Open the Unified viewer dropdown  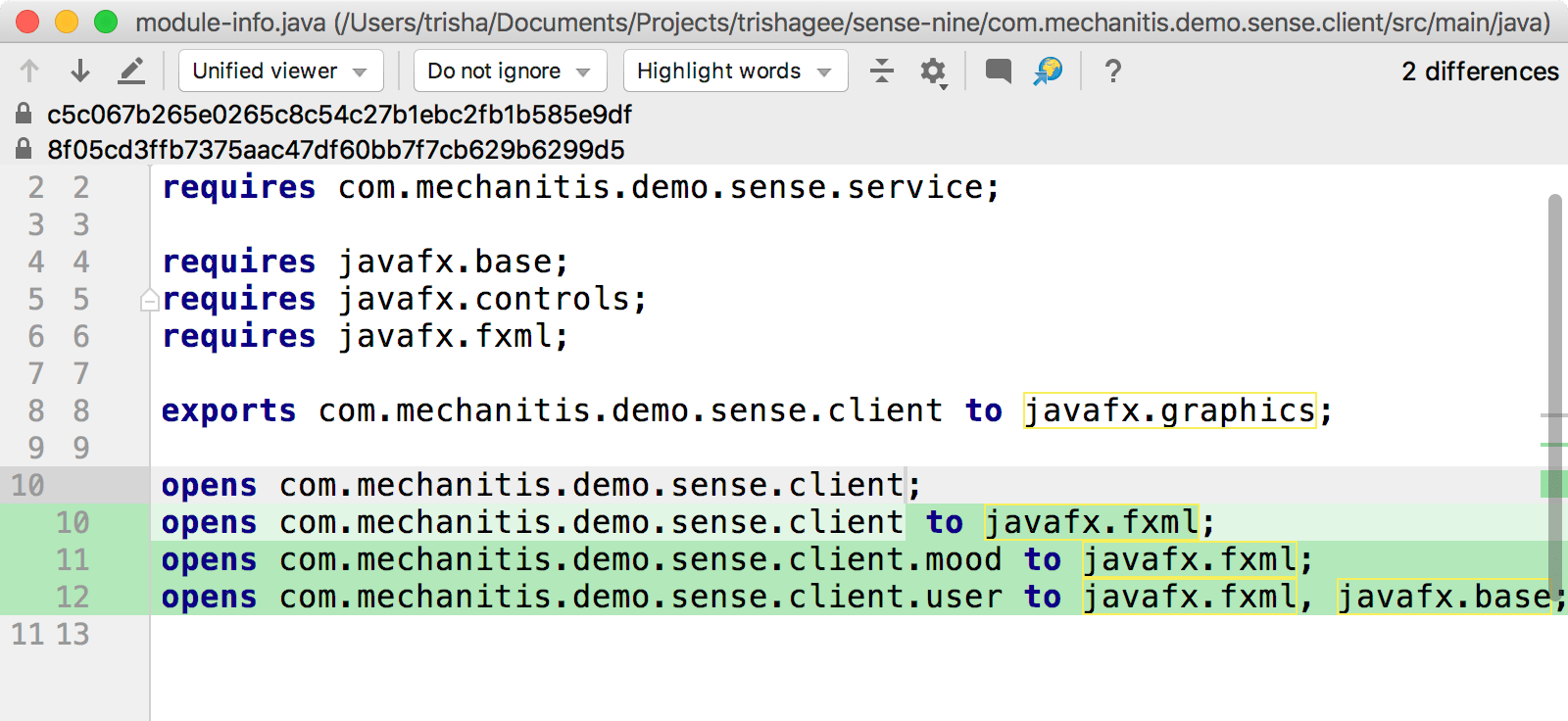click(281, 71)
